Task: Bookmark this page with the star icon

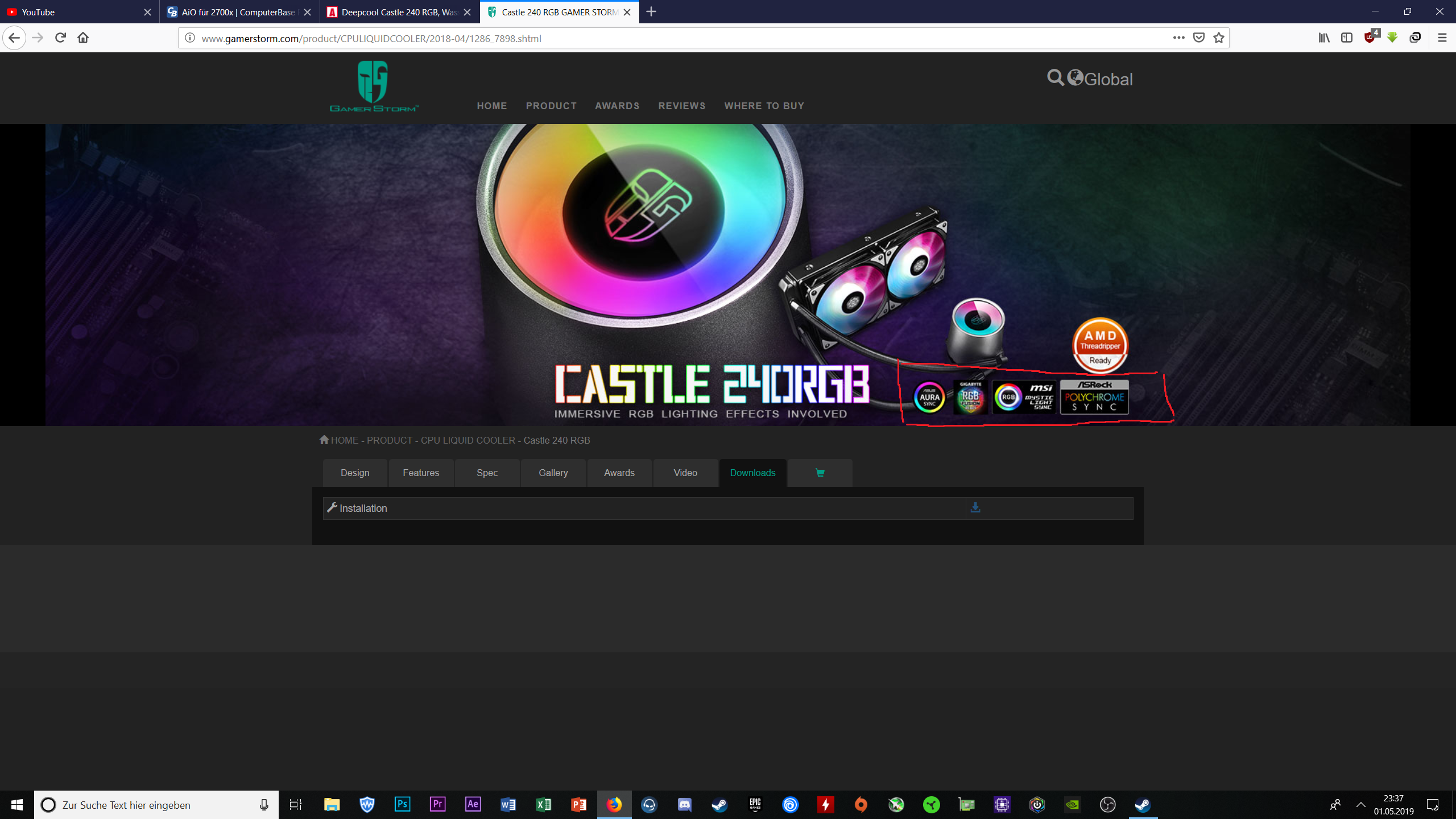Action: pos(1219,38)
